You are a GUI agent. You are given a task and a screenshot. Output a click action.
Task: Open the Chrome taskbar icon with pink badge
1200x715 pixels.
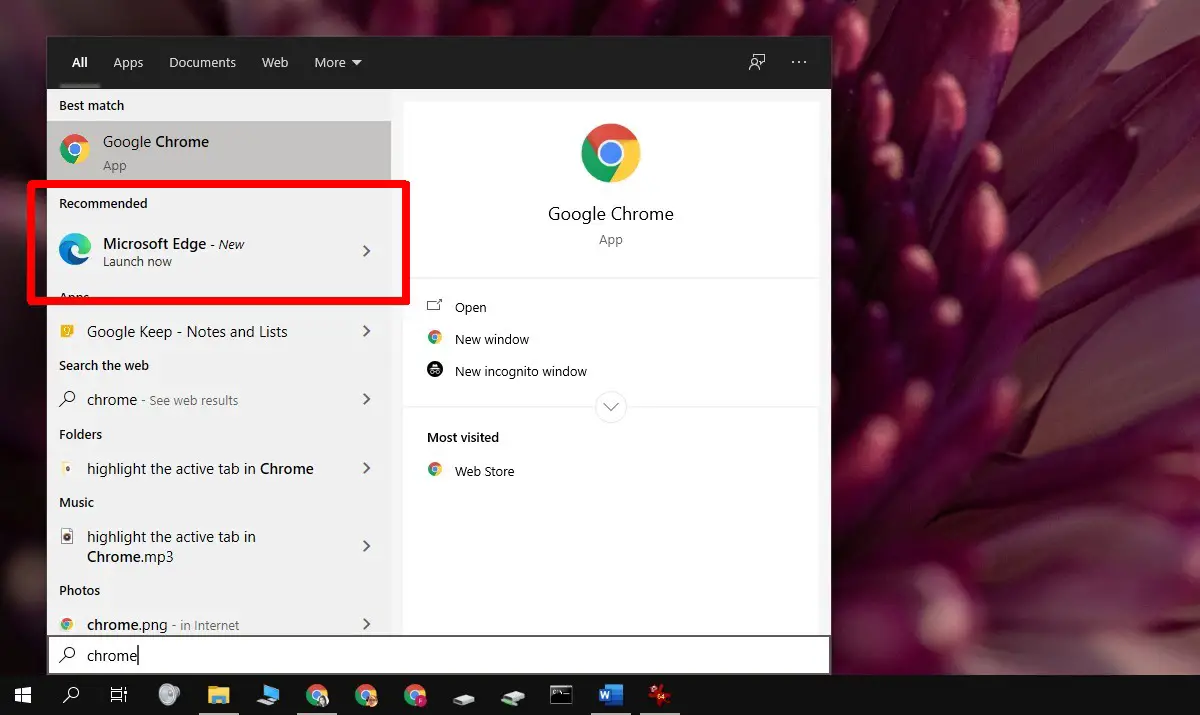pos(415,695)
